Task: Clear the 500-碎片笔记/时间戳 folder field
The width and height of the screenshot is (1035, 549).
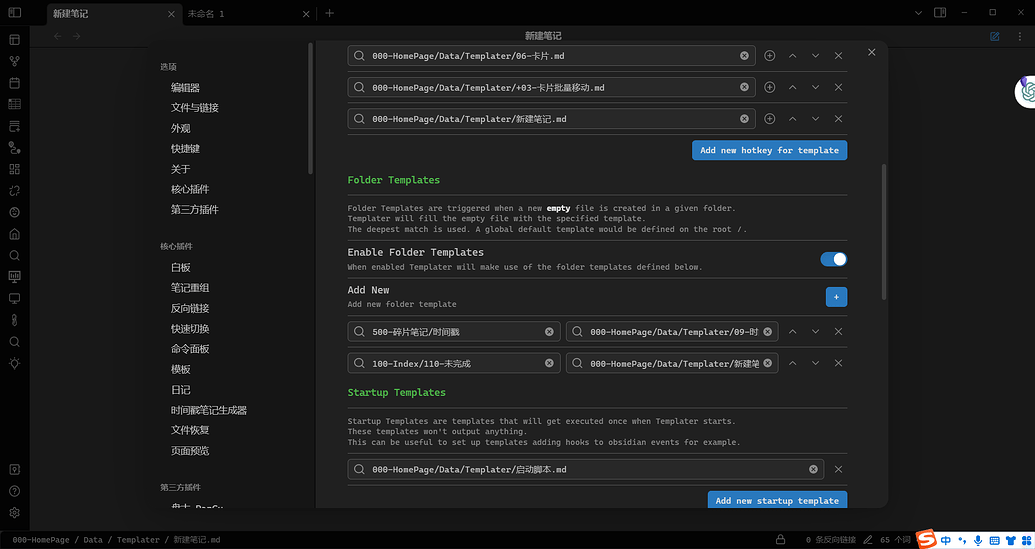Action: tap(549, 331)
